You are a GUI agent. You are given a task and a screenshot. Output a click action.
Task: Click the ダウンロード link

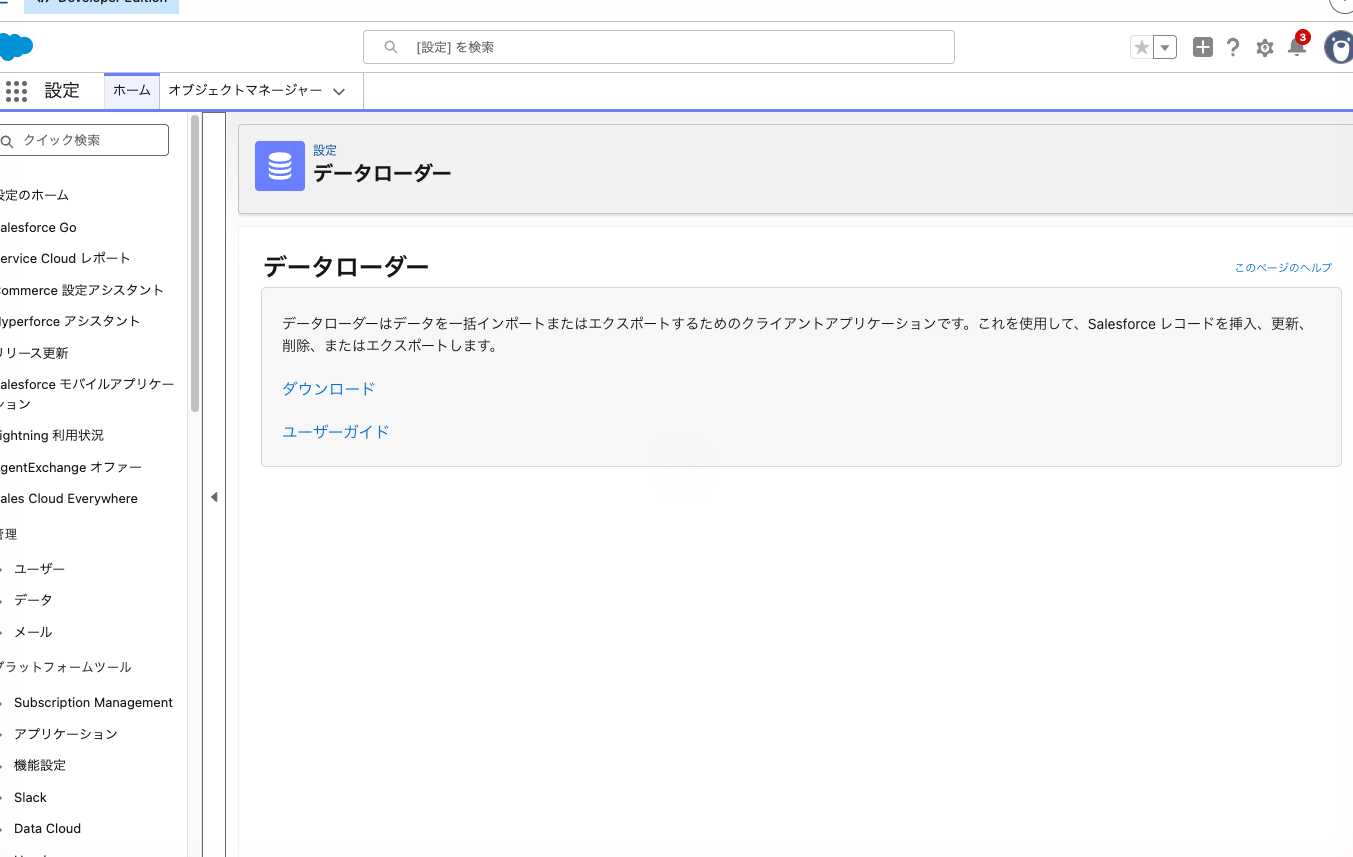[x=328, y=389]
